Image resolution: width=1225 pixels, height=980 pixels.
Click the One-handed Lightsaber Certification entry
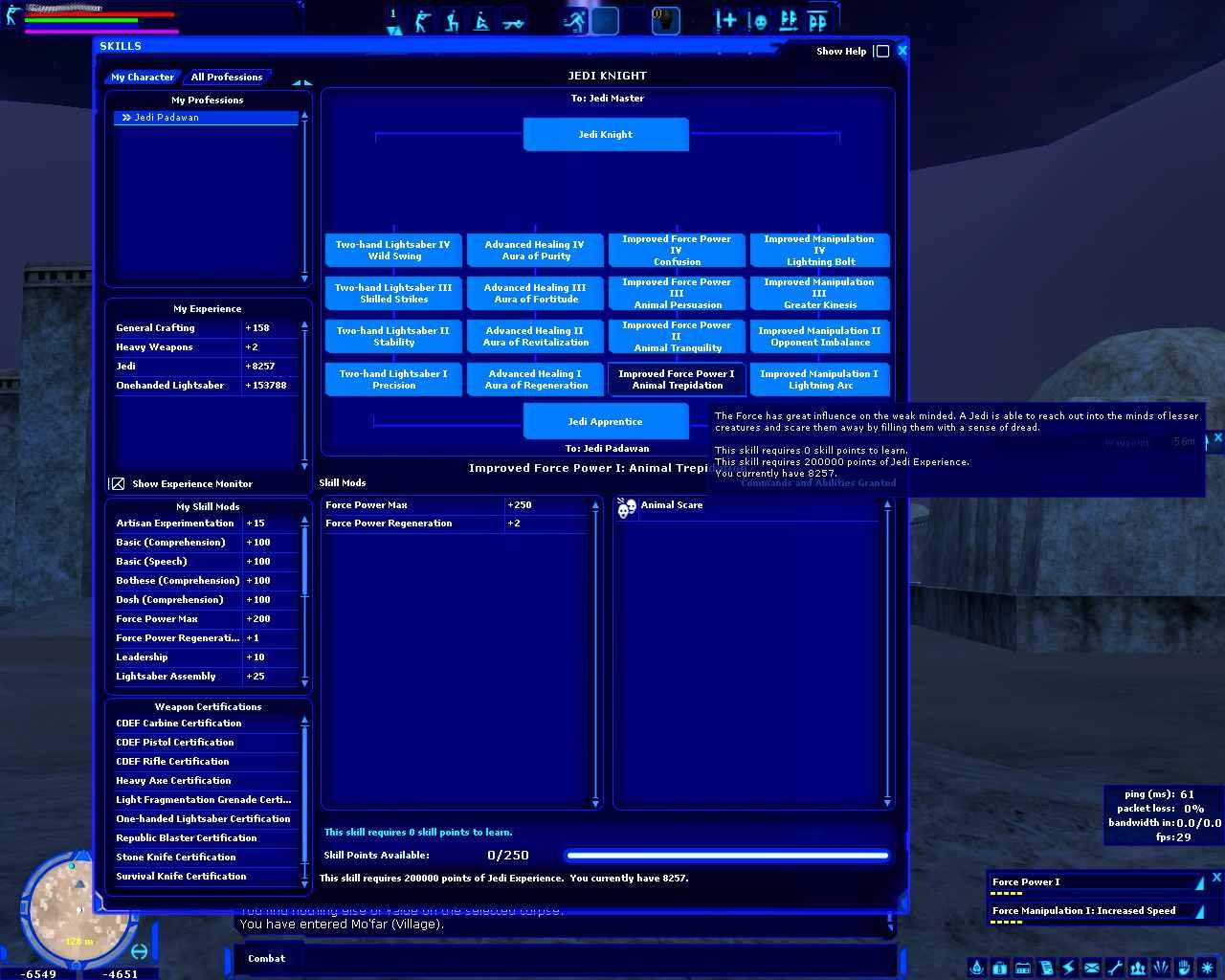(x=207, y=819)
